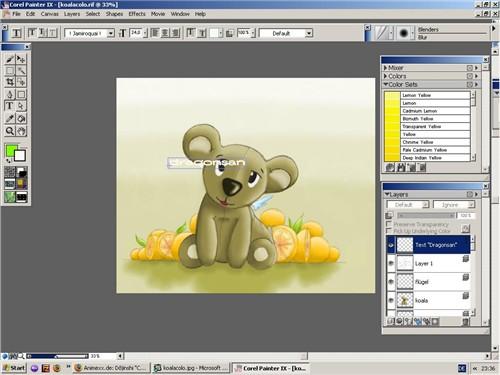Click the white additional color swatch

20,156
